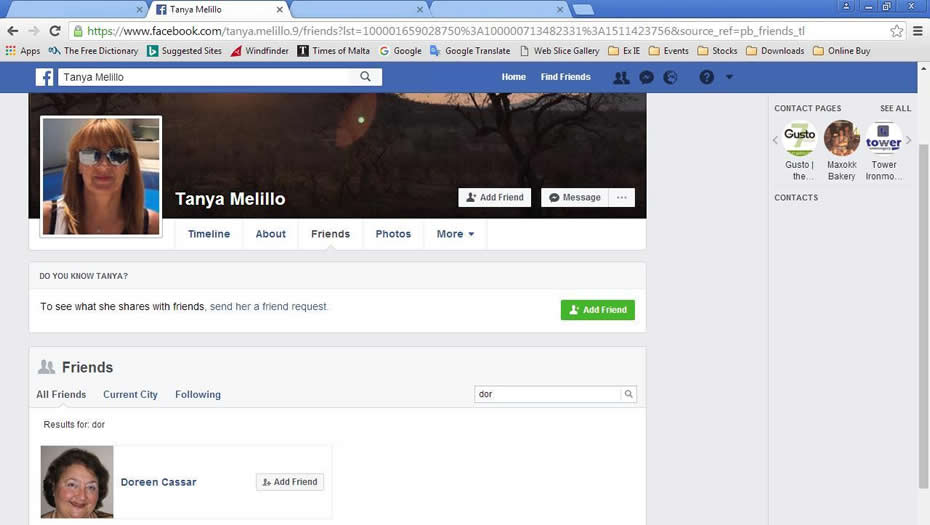Open a new tab button
This screenshot has width=930, height=525.
[x=583, y=9]
